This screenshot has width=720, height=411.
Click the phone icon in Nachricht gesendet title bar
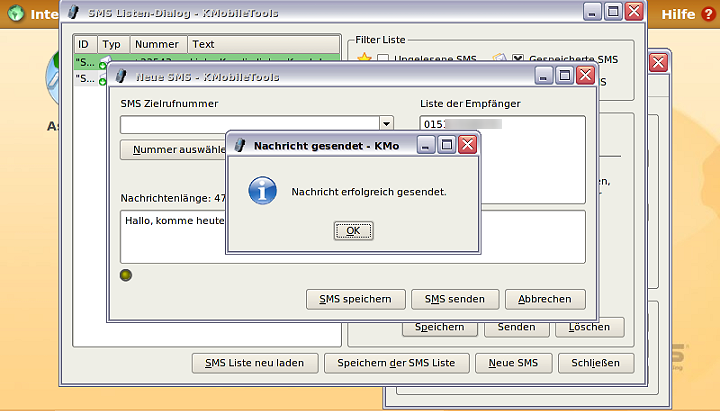pyautogui.click(x=240, y=146)
